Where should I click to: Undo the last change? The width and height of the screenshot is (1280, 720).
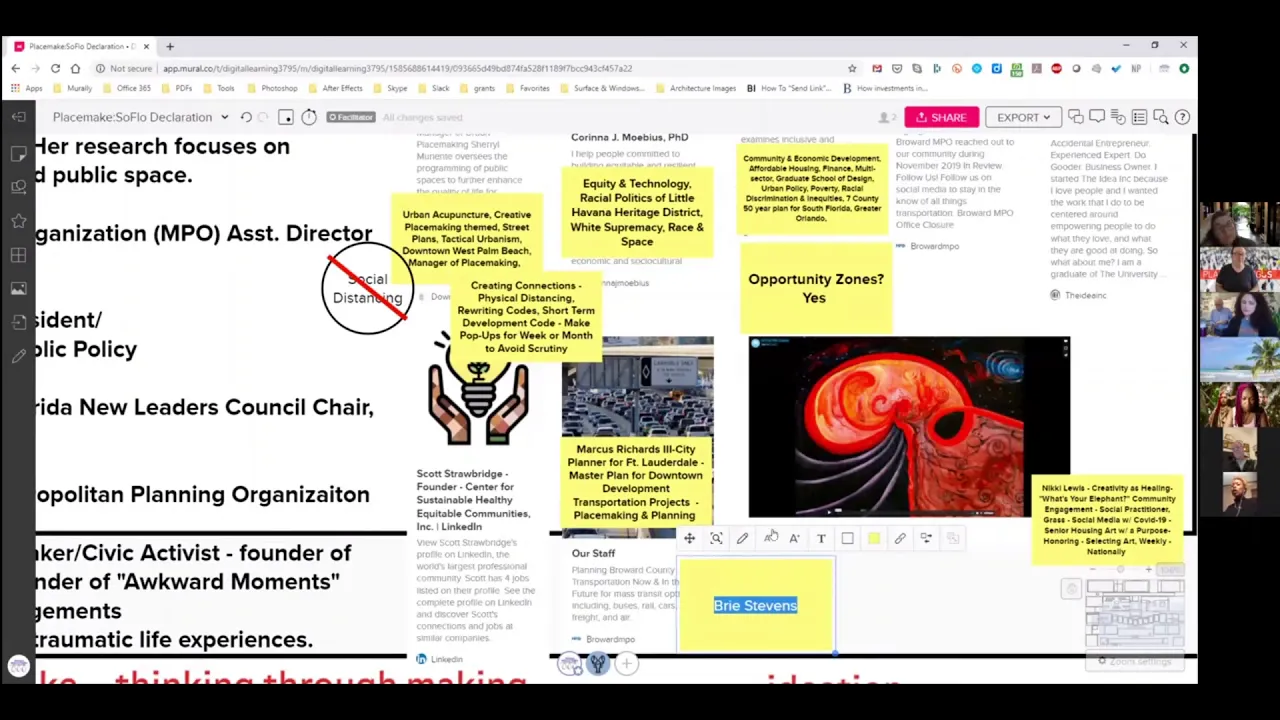click(x=246, y=117)
